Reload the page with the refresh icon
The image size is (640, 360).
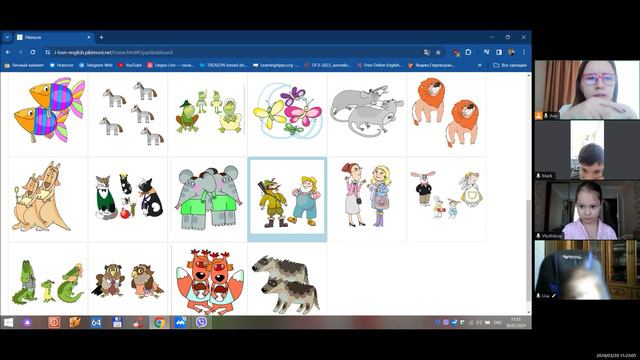click(x=33, y=52)
